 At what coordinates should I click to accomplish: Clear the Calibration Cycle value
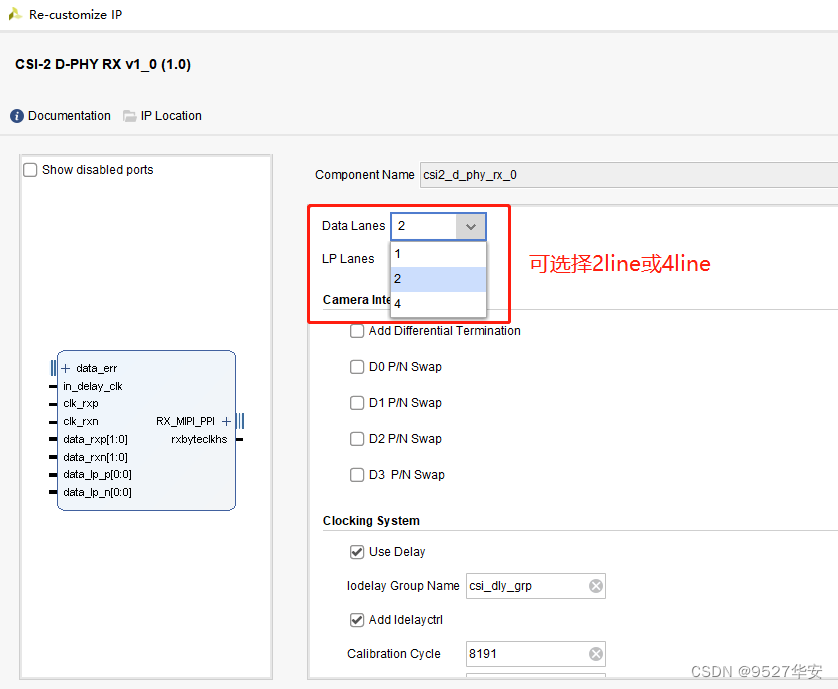596,654
